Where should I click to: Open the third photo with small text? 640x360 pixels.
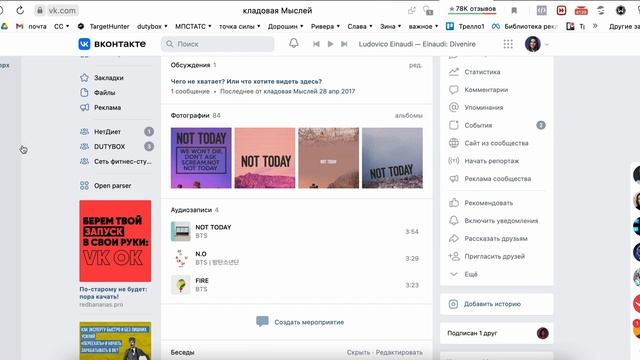(x=329, y=158)
